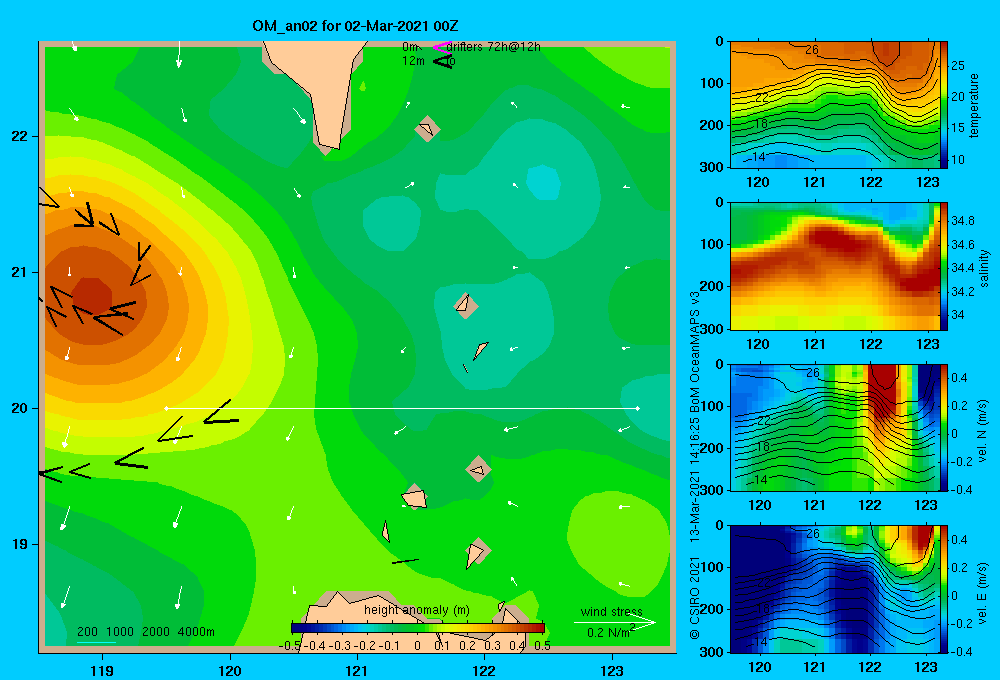Click the title OM_an02 for 02-Mar-2021 00Z
The image size is (1000, 680).
click(x=355, y=26)
